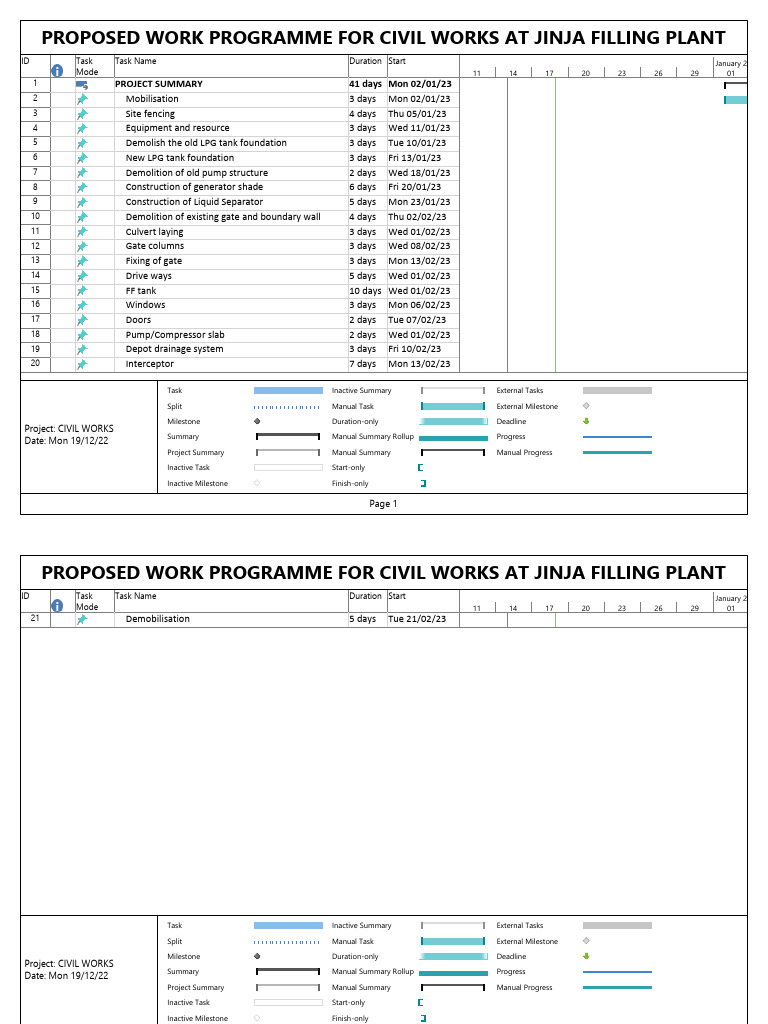Click the pin icon beside Site fencing
The image size is (768, 1024).
(x=82, y=114)
